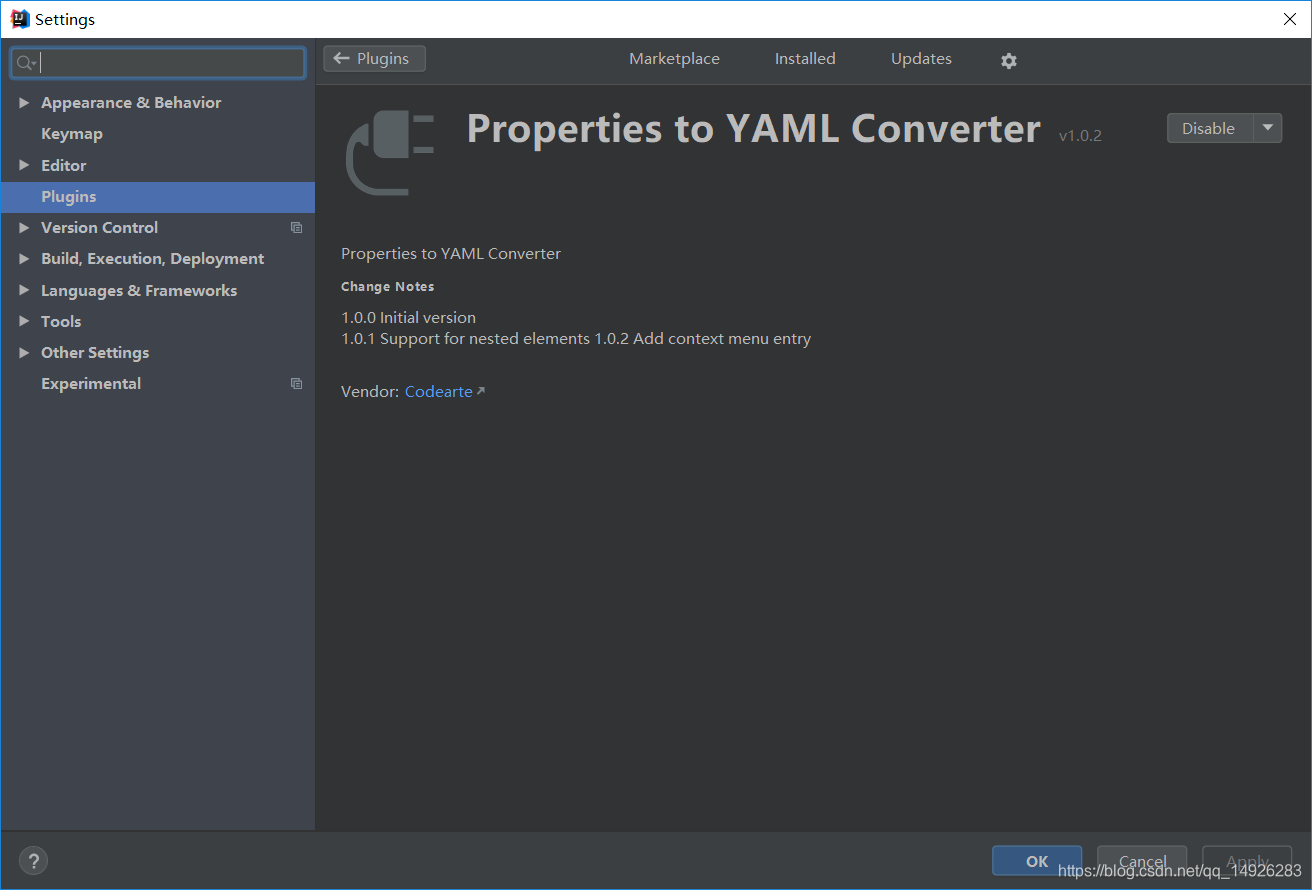Click the plugin version v1.0.2 label
The image size is (1312, 890).
1080,135
